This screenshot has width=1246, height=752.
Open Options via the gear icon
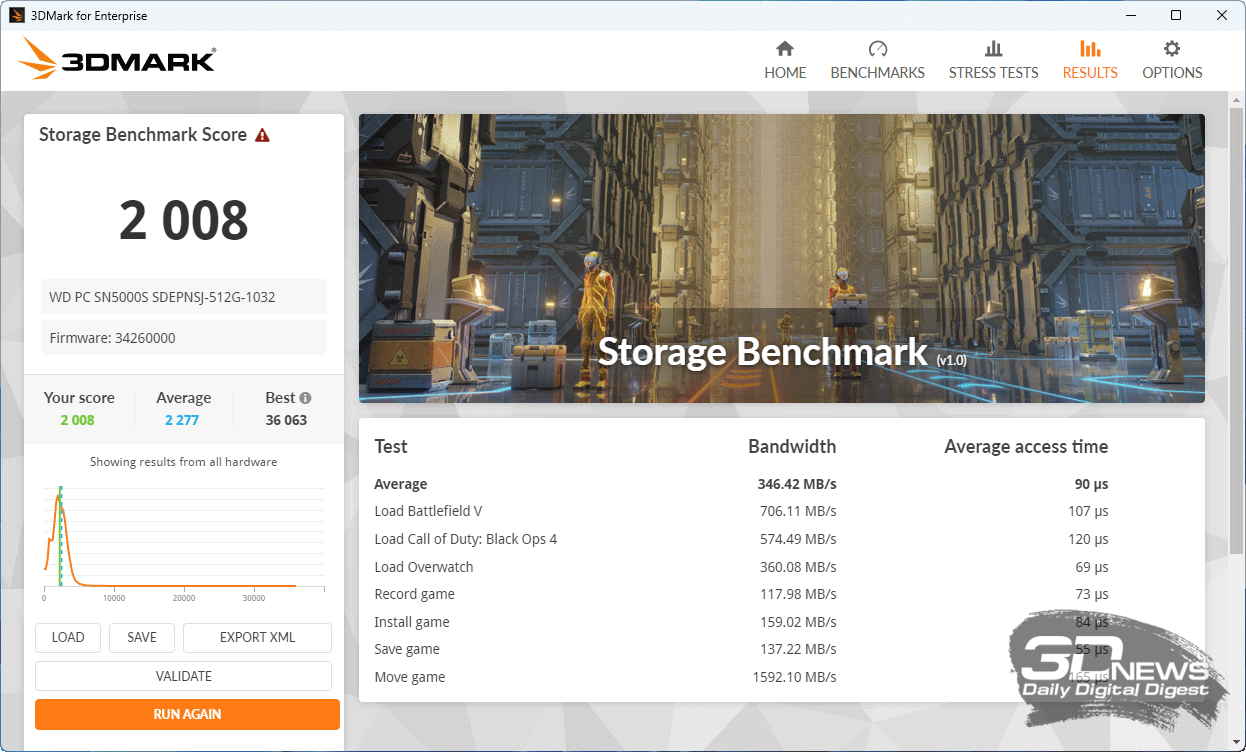tap(1172, 49)
